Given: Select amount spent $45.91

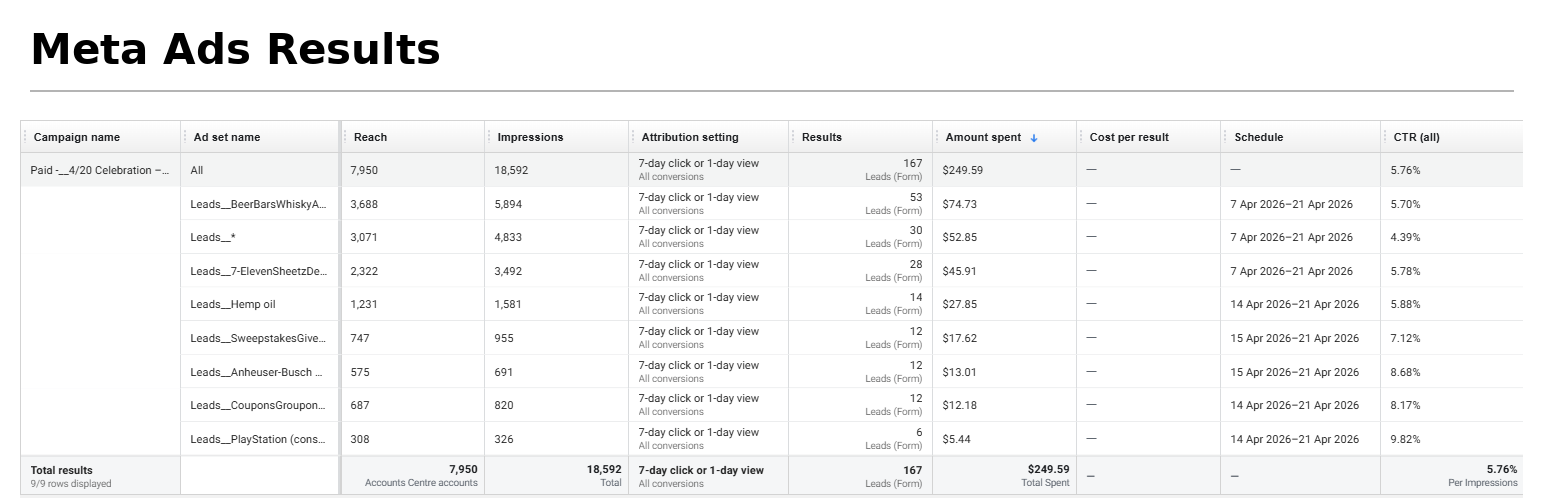Looking at the screenshot, I should 960,271.
